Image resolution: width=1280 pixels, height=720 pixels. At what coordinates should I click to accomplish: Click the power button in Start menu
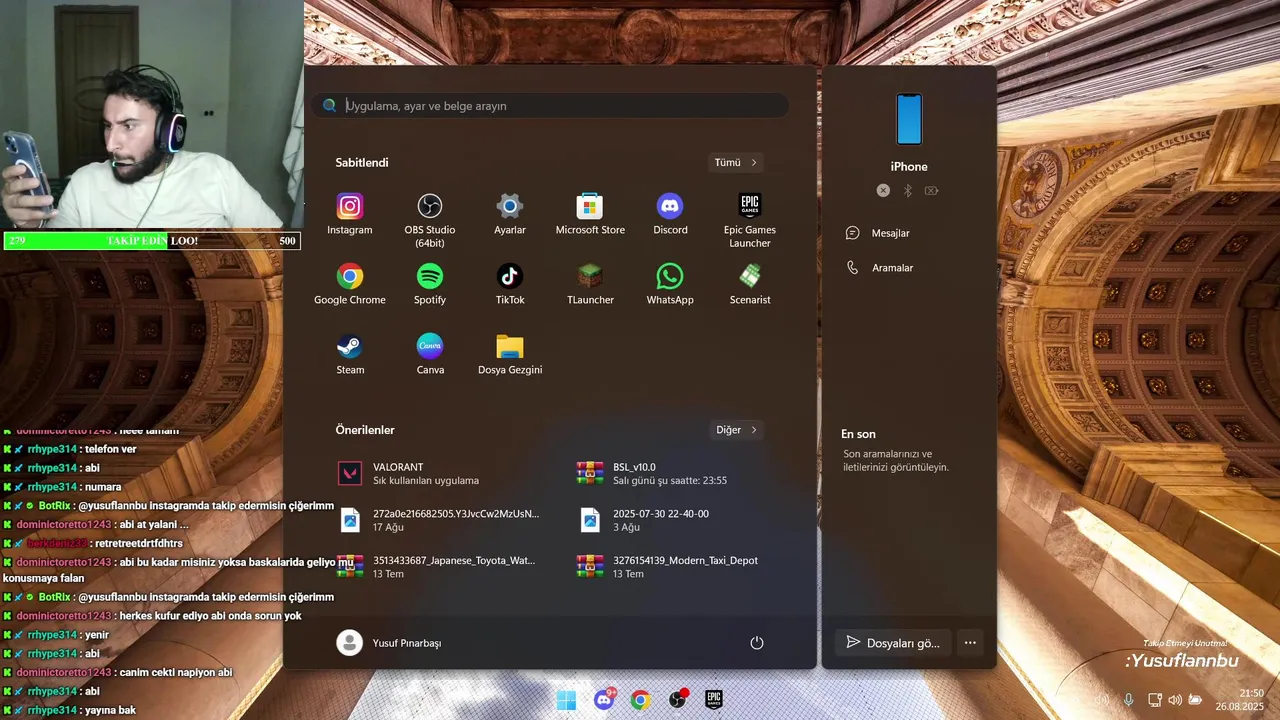[757, 643]
